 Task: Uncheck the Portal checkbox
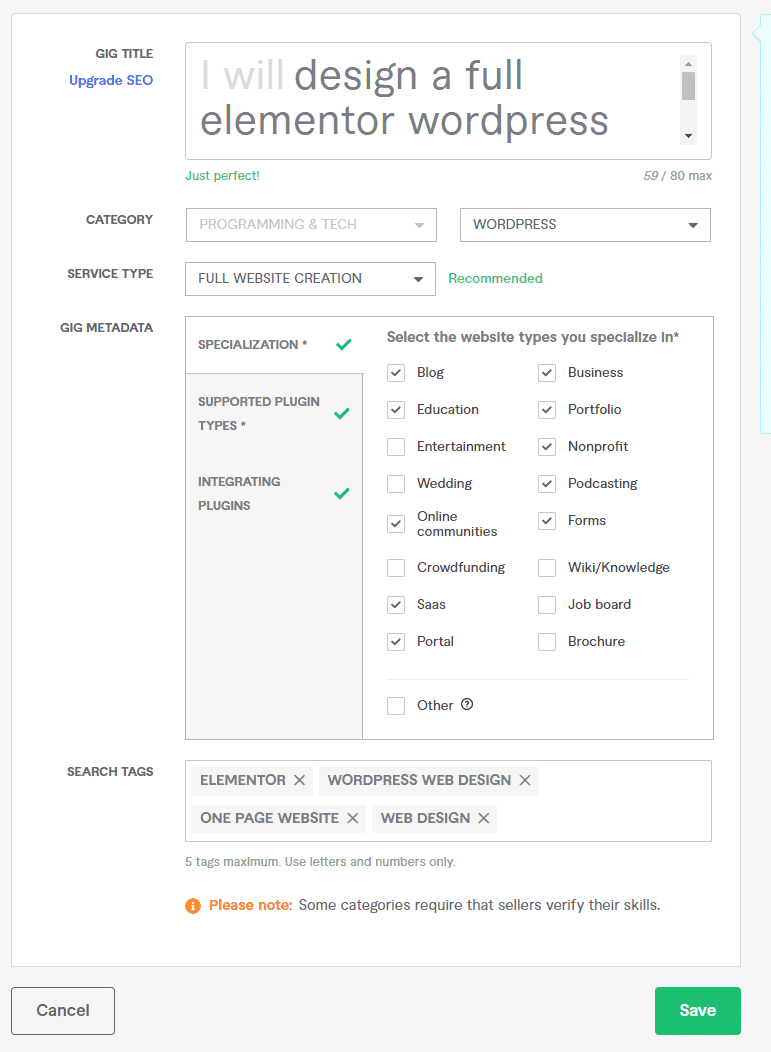[x=396, y=641]
